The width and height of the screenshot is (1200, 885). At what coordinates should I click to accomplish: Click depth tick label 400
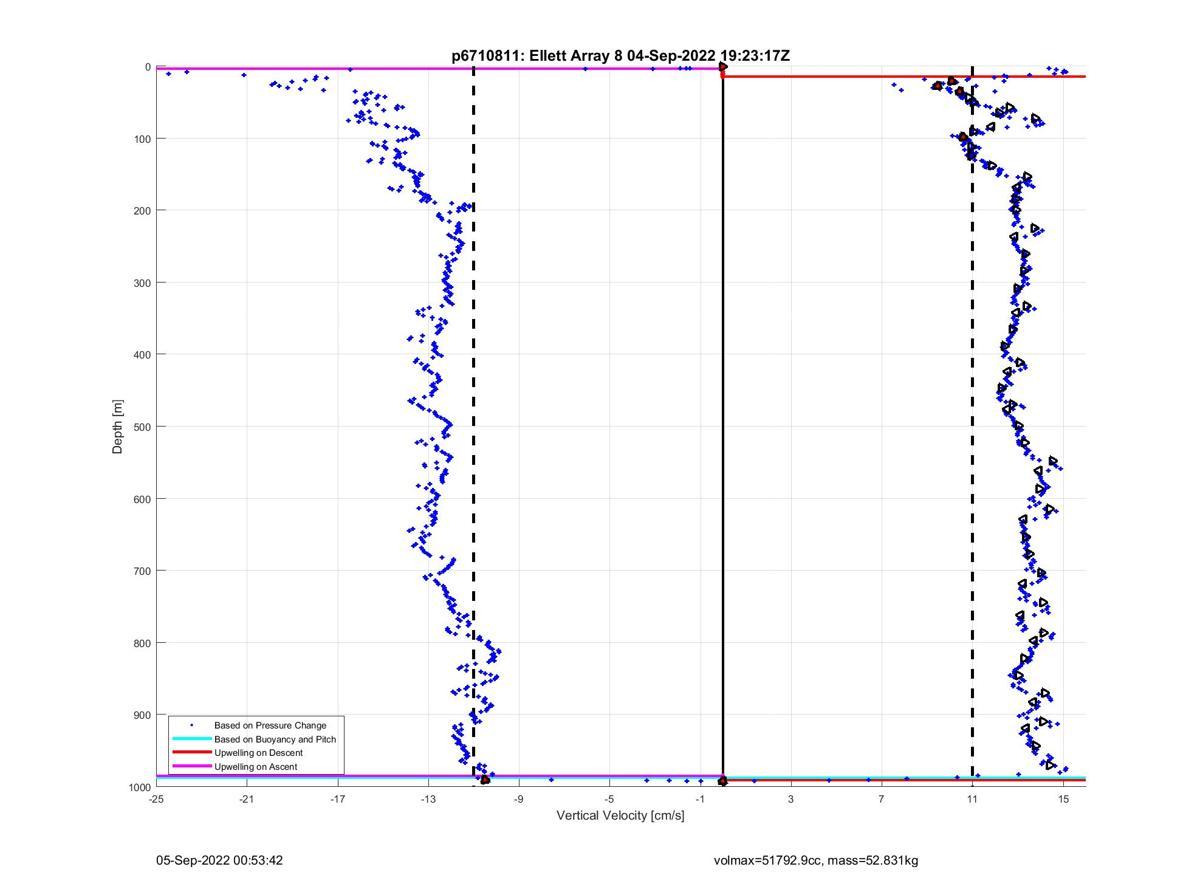click(143, 355)
